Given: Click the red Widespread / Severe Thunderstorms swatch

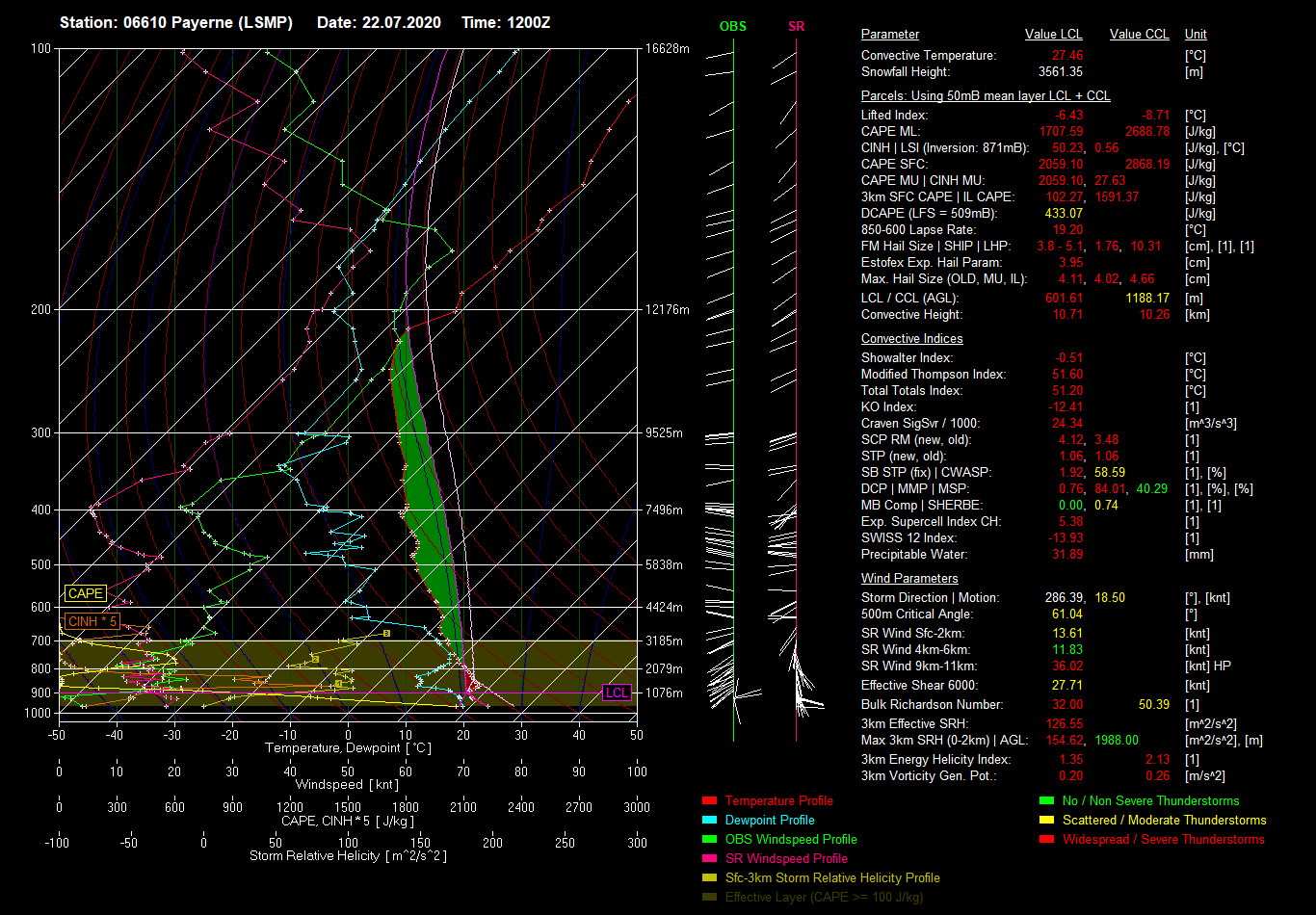Looking at the screenshot, I should (x=1047, y=840).
